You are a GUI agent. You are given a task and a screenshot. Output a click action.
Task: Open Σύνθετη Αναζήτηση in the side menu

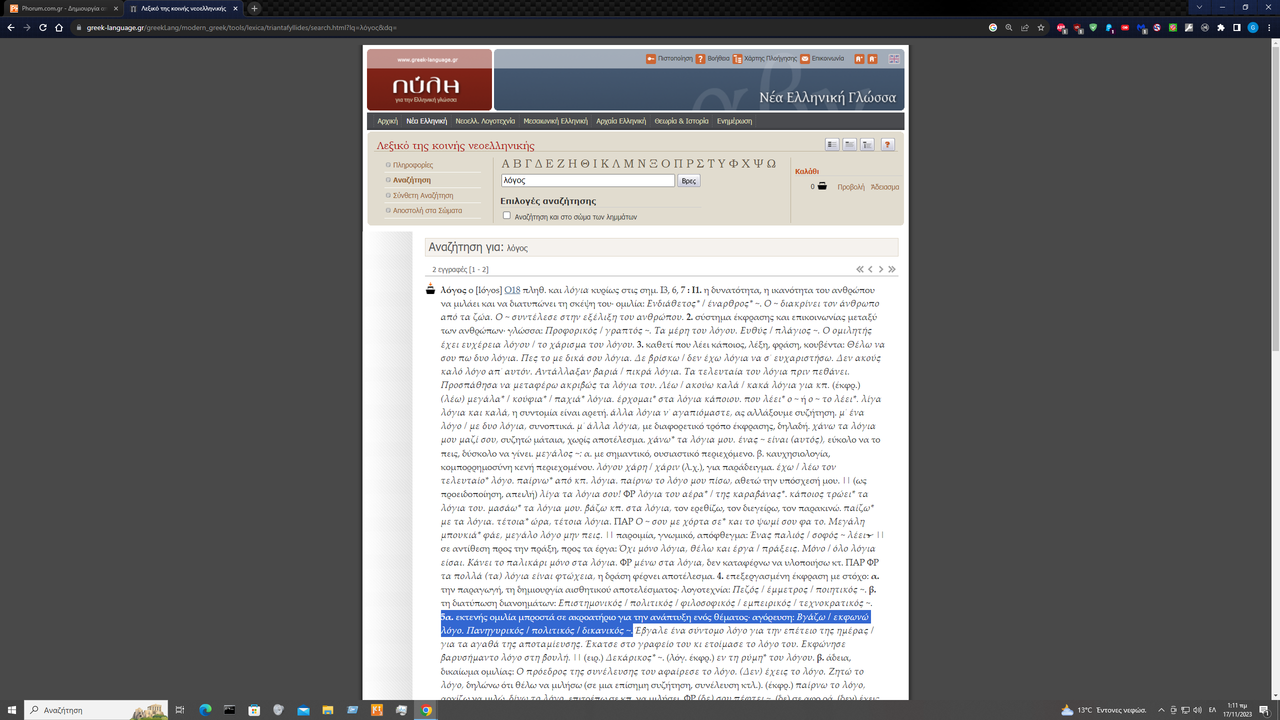[423, 196]
